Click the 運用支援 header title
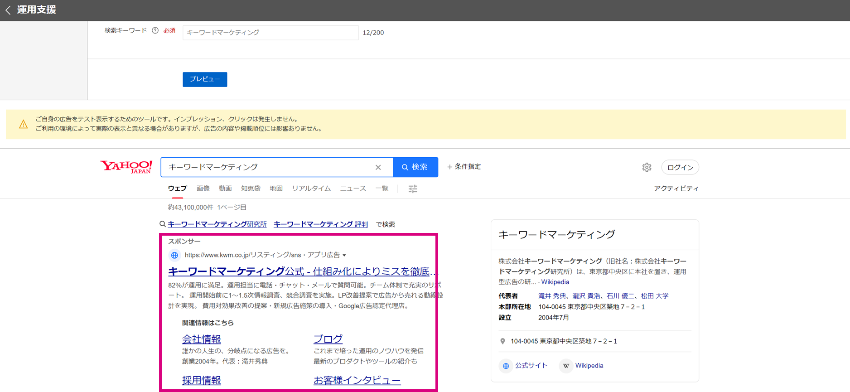This screenshot has height=392, width=850. 36,10
